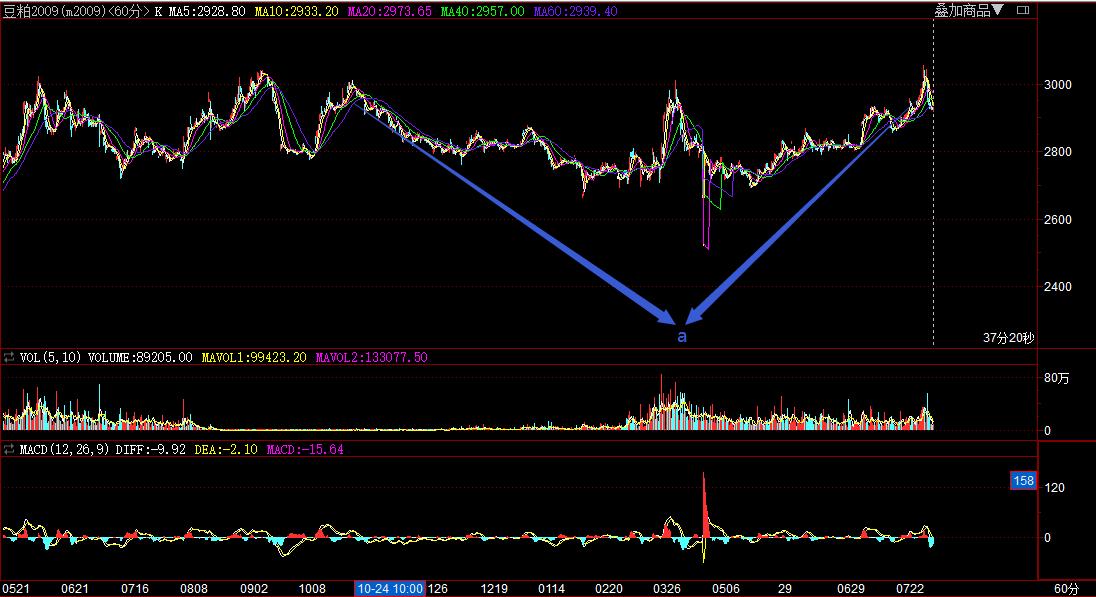Click the 0722 date on time axis
The image size is (1096, 597).
click(910, 589)
